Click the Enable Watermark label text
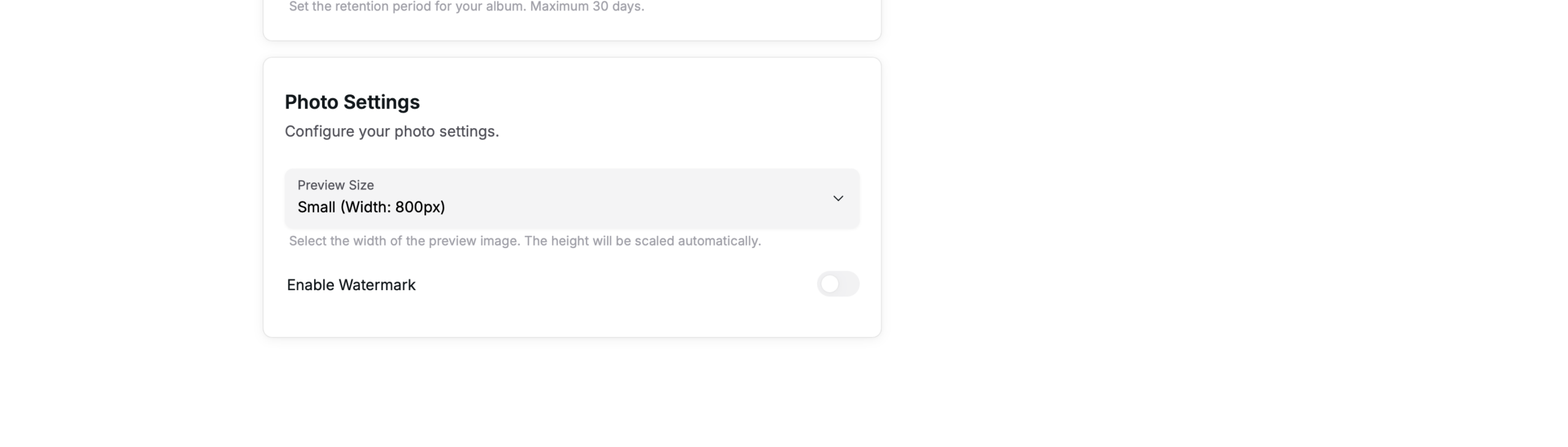Viewport: 1568px width, 447px height. point(351,285)
